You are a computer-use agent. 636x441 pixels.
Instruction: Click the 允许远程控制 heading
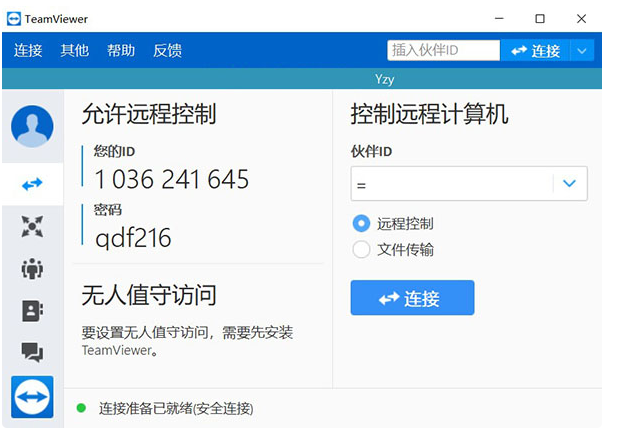click(x=149, y=114)
